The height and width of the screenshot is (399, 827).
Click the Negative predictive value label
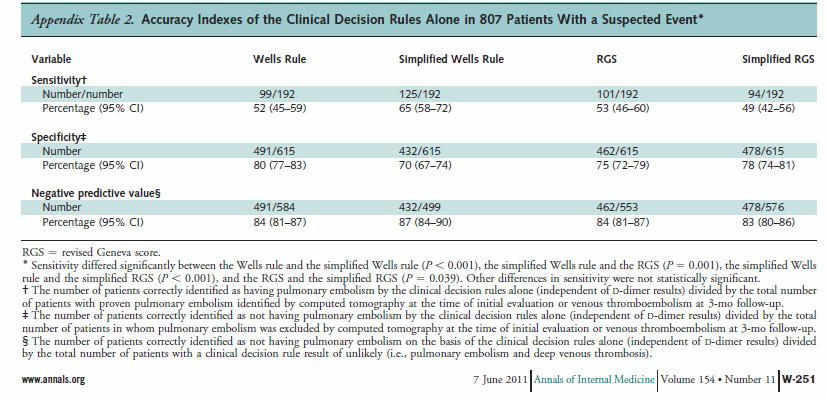96,193
